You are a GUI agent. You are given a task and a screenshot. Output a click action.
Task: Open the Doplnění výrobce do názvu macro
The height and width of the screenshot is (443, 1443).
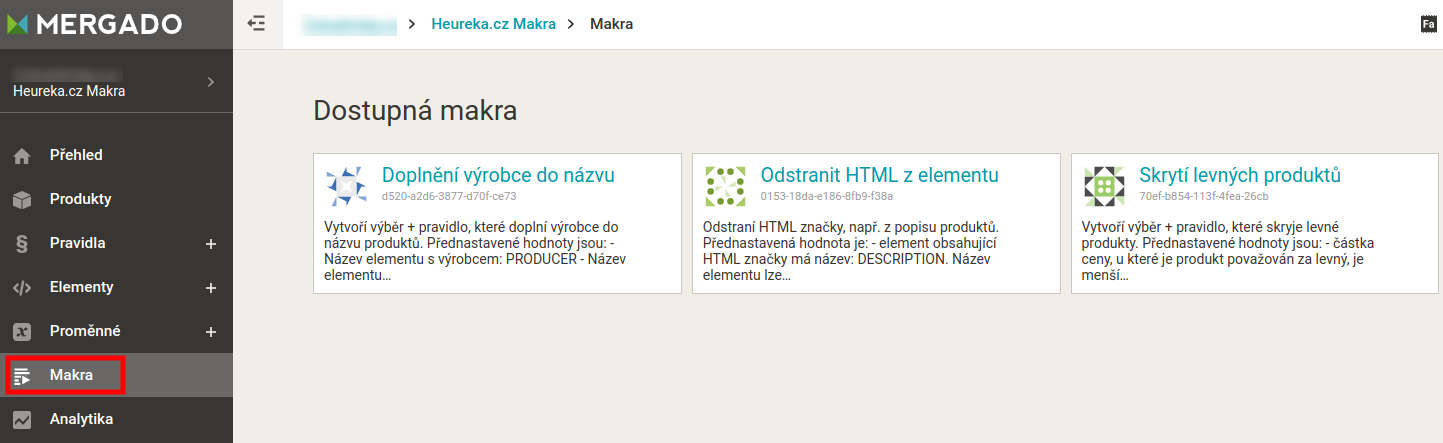pyautogui.click(x=498, y=176)
